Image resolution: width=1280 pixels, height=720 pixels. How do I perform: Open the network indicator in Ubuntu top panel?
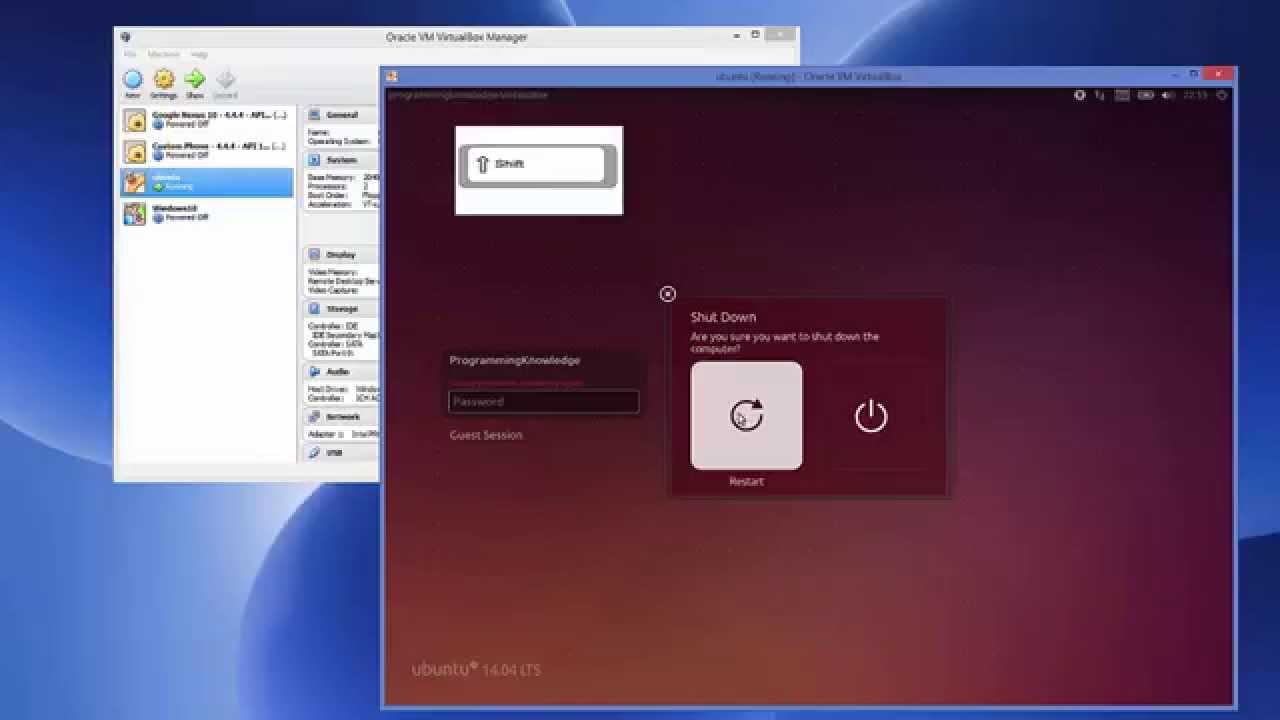pyautogui.click(x=1100, y=95)
